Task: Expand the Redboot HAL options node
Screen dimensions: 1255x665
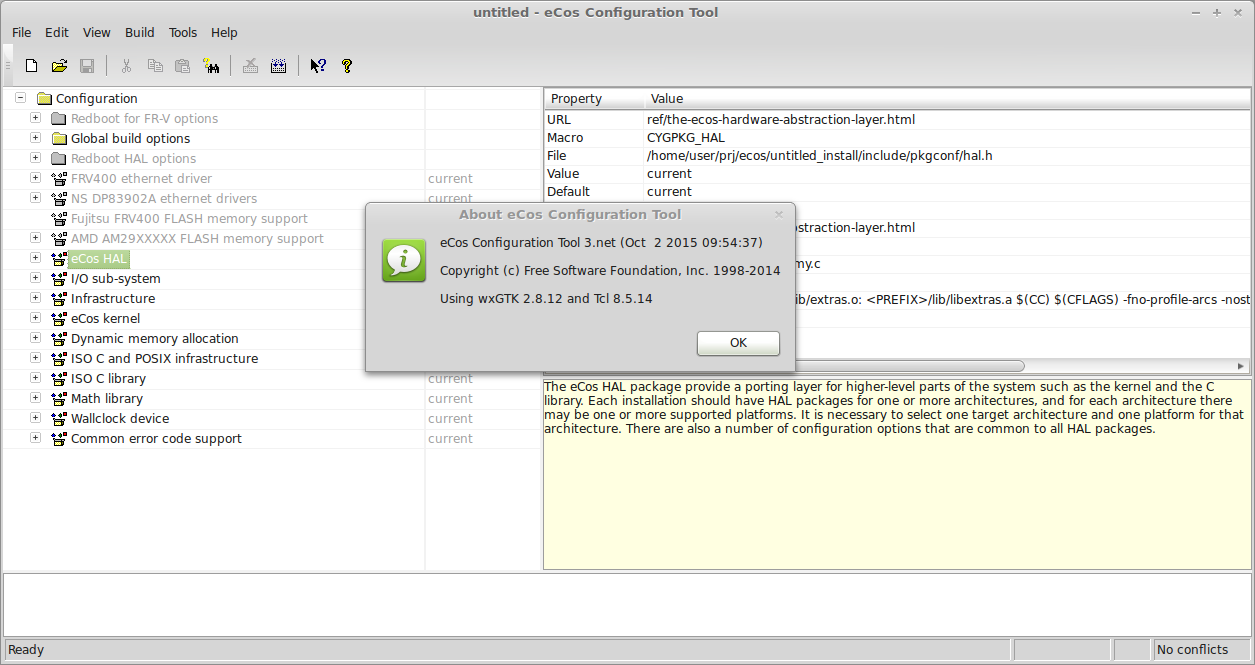Action: [x=36, y=158]
